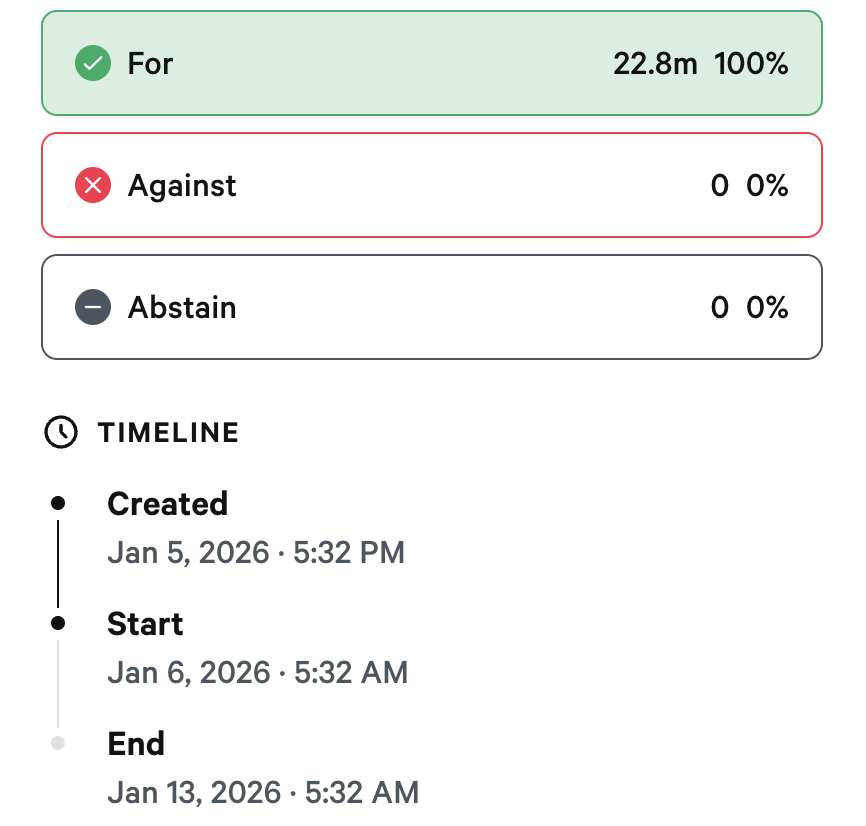Click the End timeline dot
The height and width of the screenshot is (826, 866).
point(58,743)
